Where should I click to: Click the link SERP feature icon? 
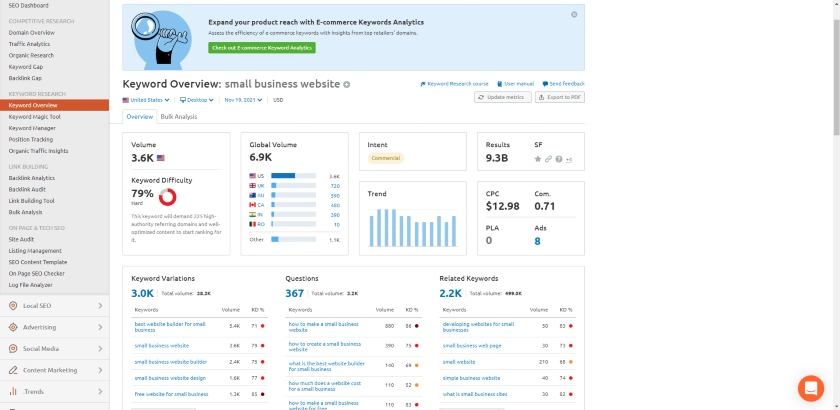549,159
